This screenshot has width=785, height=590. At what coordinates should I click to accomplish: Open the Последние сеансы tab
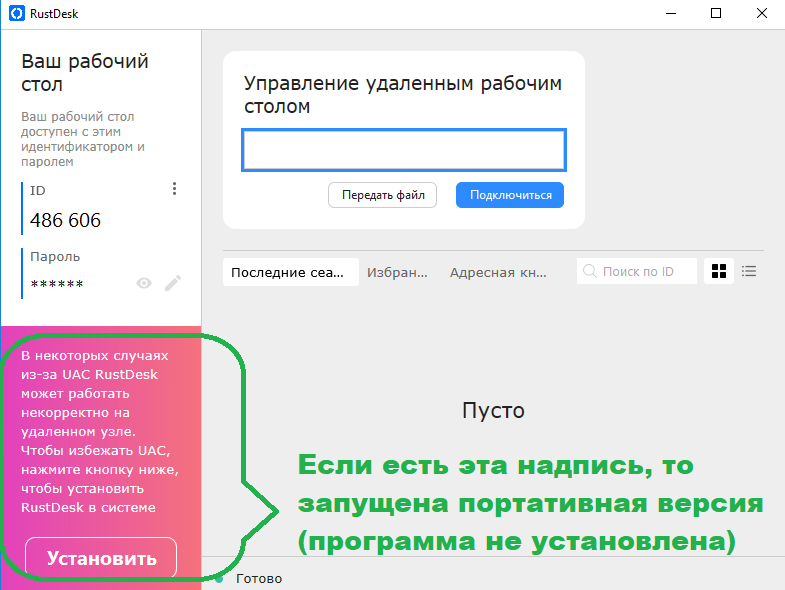291,272
